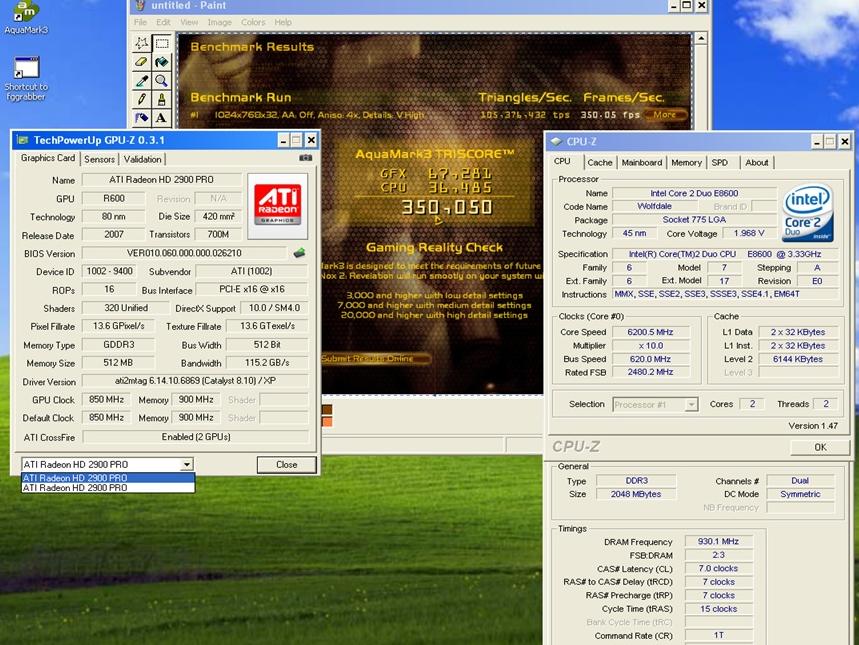Activate the Pick Color eyedropper tool
Image resolution: width=859 pixels, height=645 pixels.
(x=142, y=81)
